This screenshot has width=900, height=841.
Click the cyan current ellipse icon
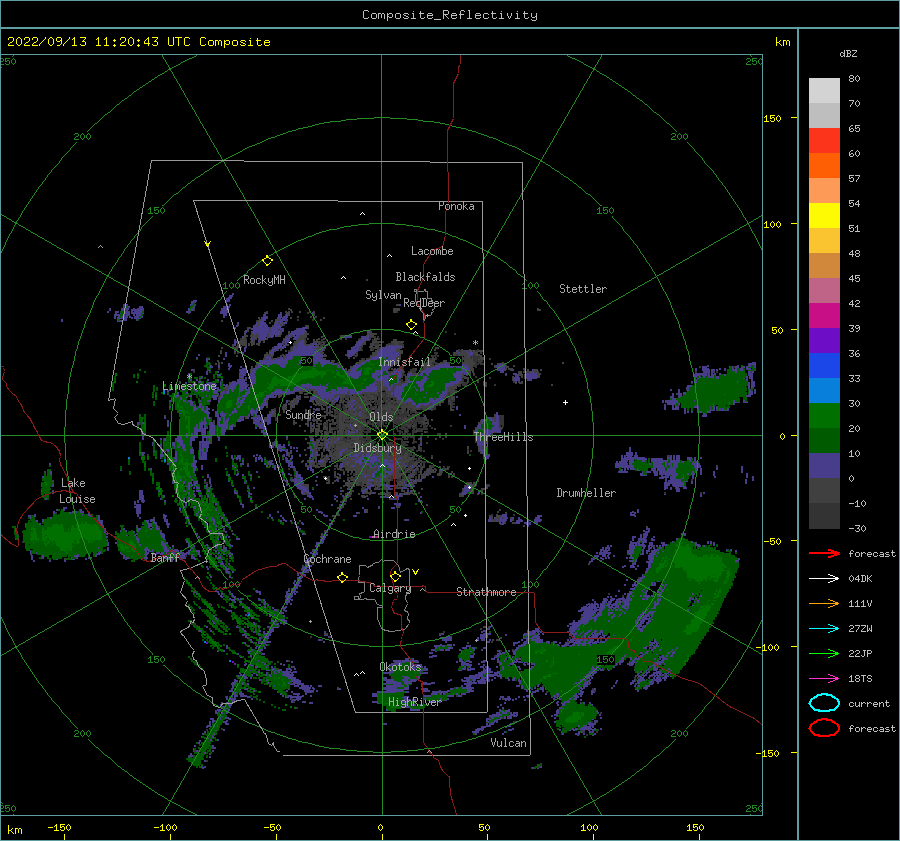coord(824,703)
